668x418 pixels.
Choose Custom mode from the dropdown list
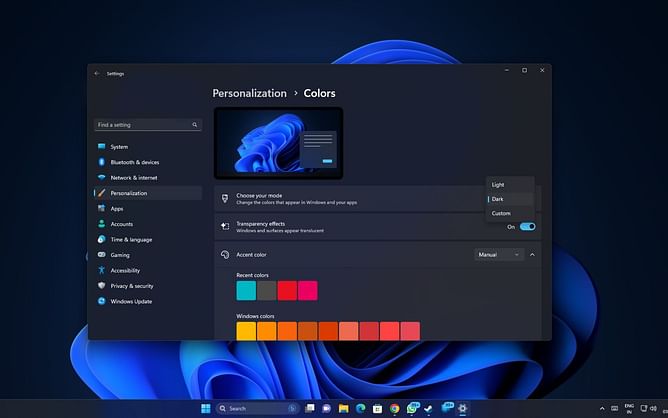click(510, 213)
